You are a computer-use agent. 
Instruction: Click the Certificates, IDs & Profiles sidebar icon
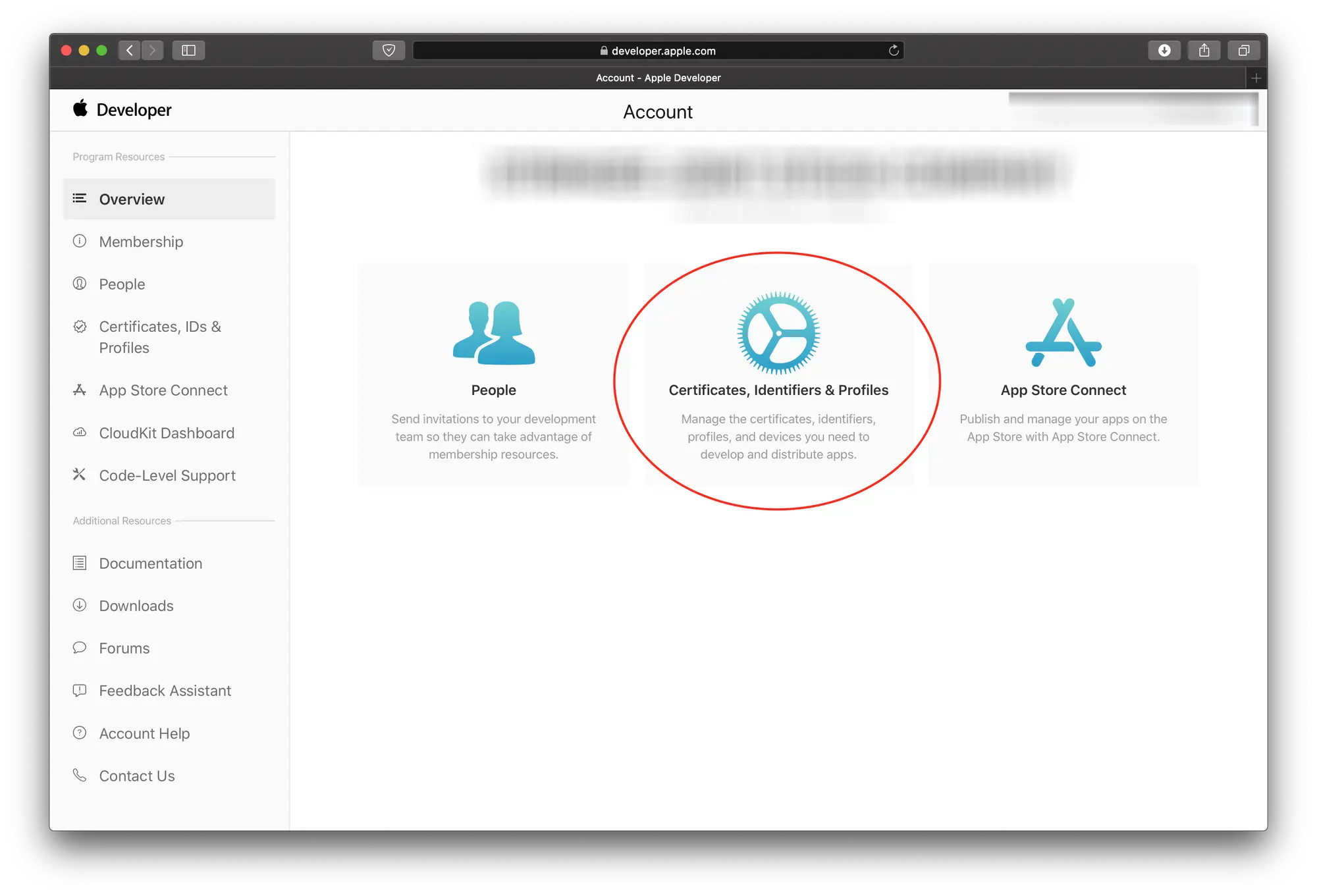click(x=81, y=326)
